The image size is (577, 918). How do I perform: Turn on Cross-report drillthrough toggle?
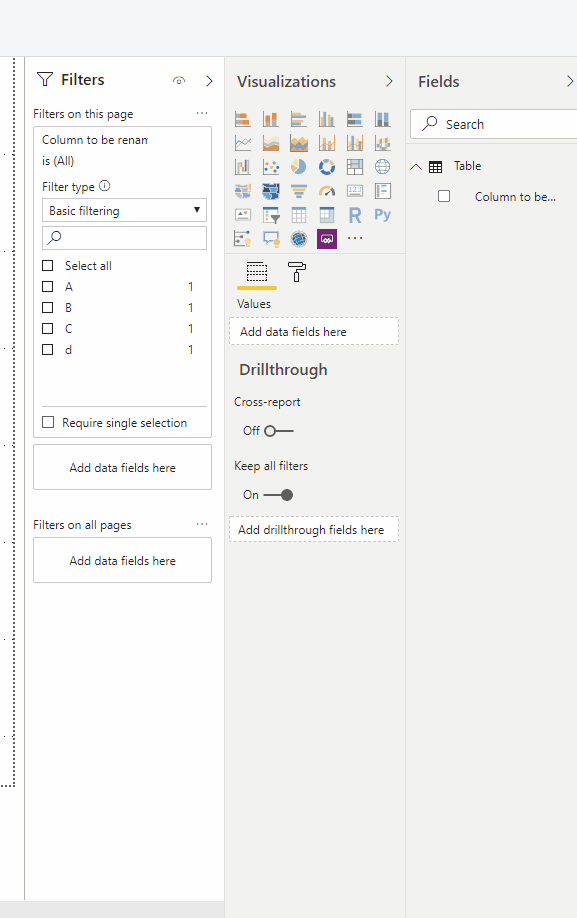pyautogui.click(x=279, y=431)
